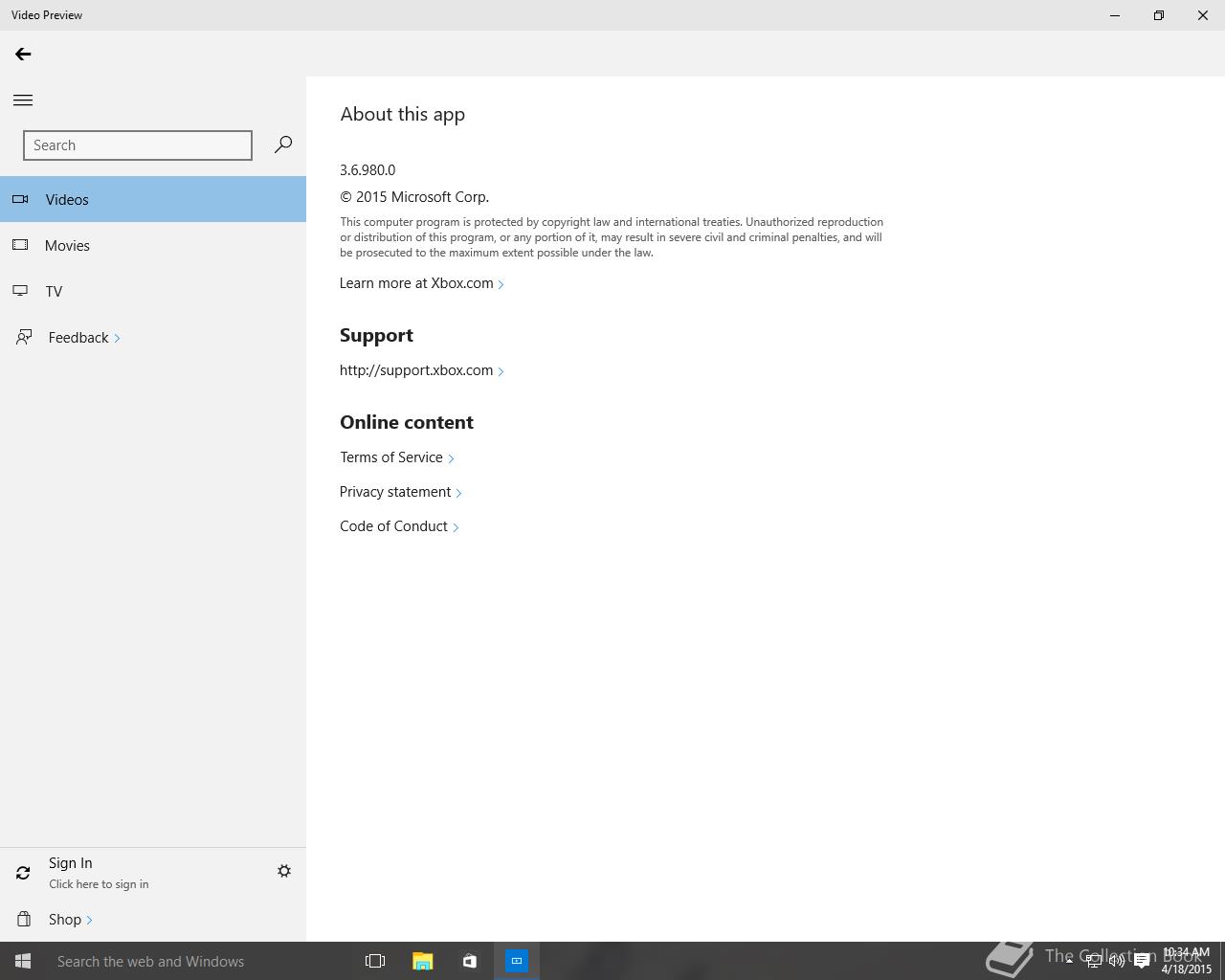Close the Video Preview window
This screenshot has width=1225, height=980.
click(x=1203, y=15)
